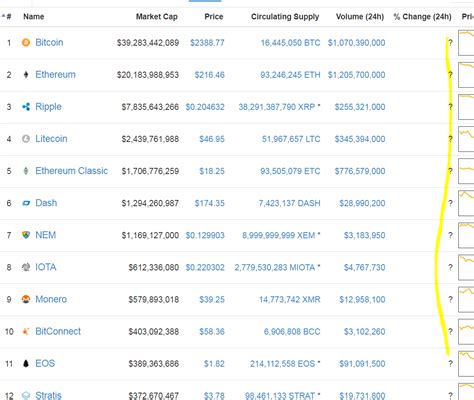Open the NEM coin page
The width and height of the screenshot is (474, 400).
(x=46, y=235)
